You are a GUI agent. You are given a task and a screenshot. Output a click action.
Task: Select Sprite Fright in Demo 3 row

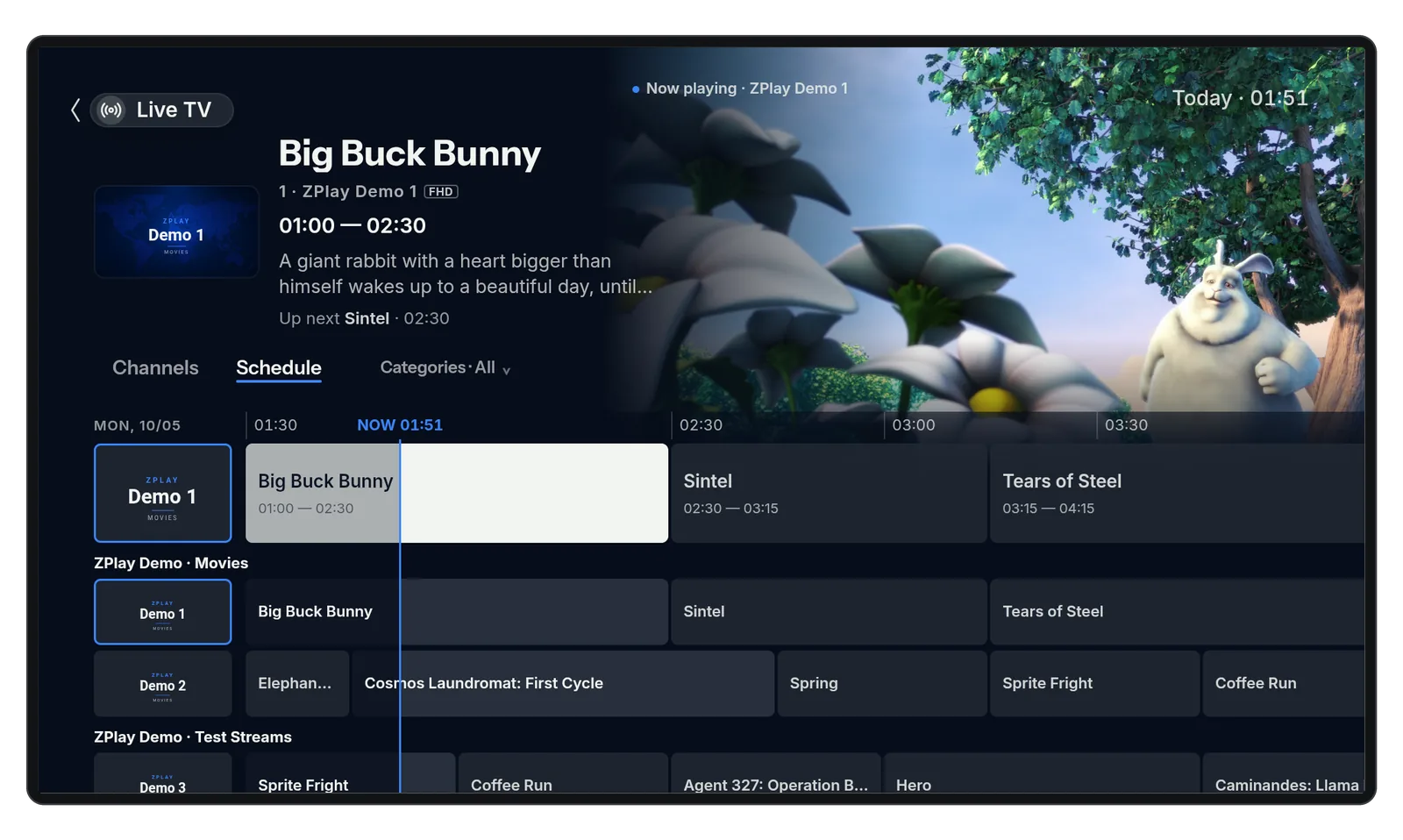click(x=351, y=773)
